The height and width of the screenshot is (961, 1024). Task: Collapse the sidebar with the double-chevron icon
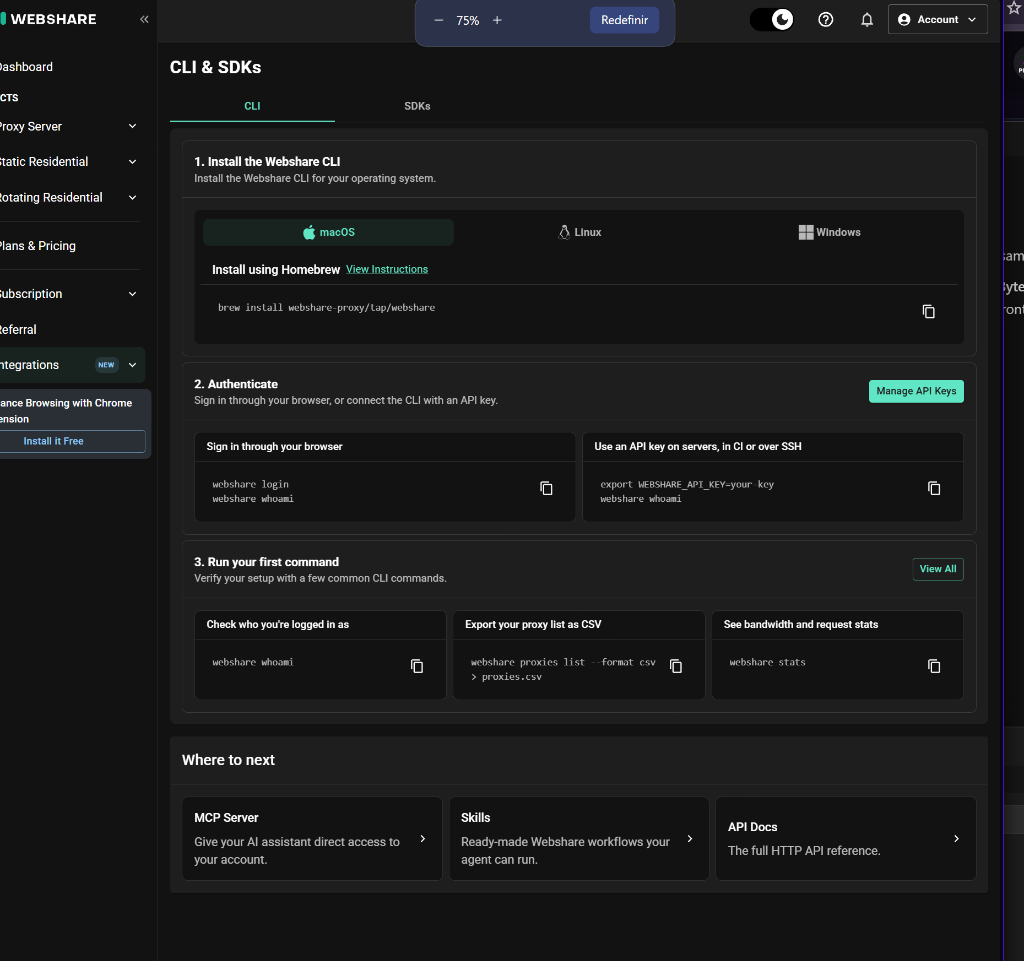click(144, 20)
